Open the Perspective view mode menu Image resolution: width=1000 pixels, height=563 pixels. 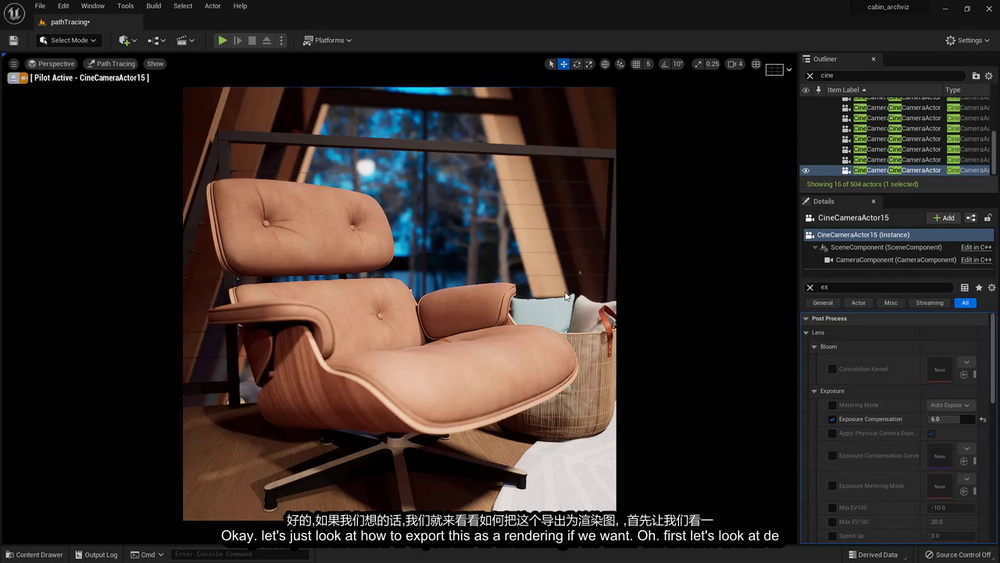[x=50, y=64]
